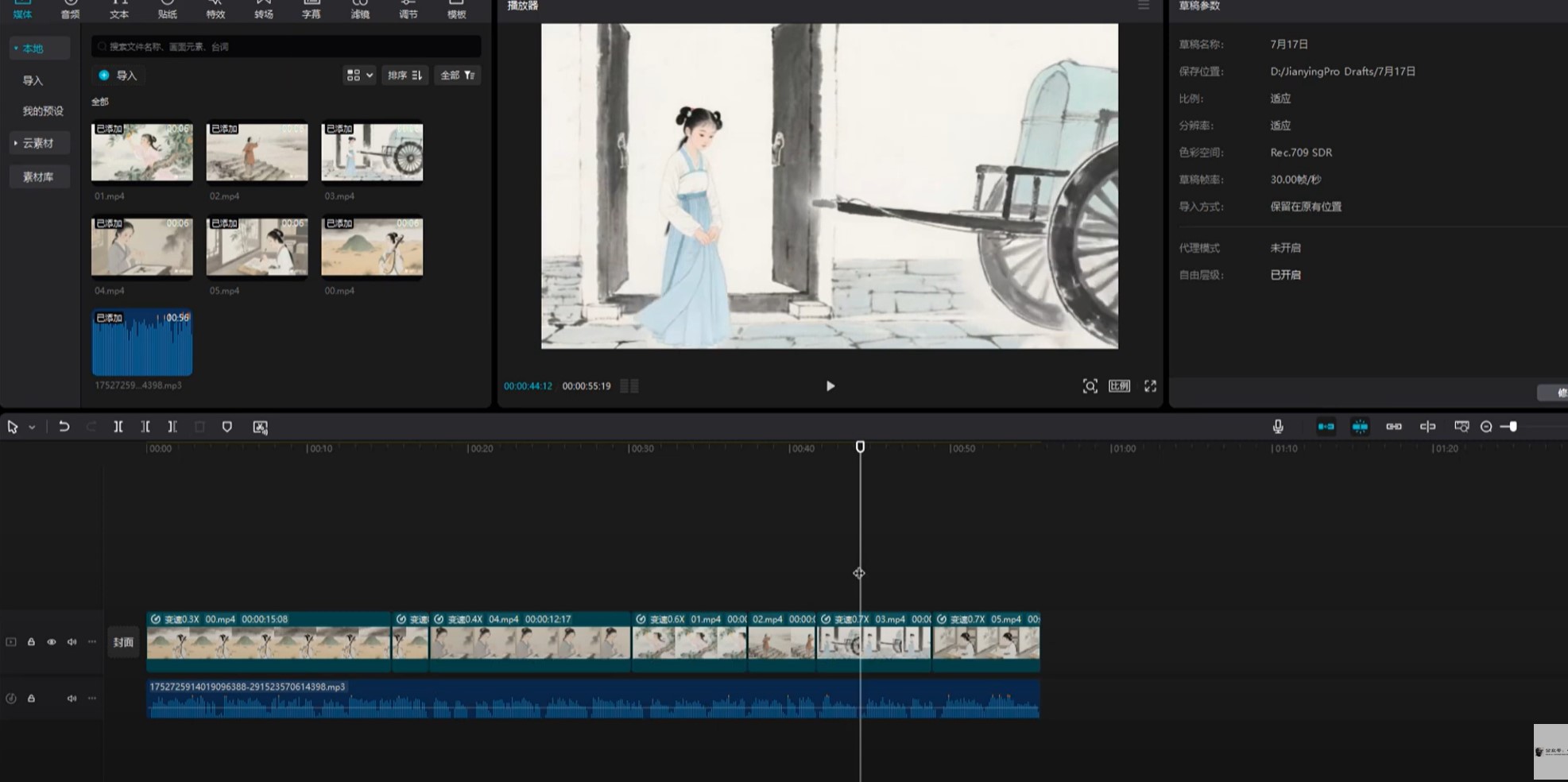Select the 00.mp4 thumbnail
Screen dimensions: 1568x782
[x=372, y=247]
